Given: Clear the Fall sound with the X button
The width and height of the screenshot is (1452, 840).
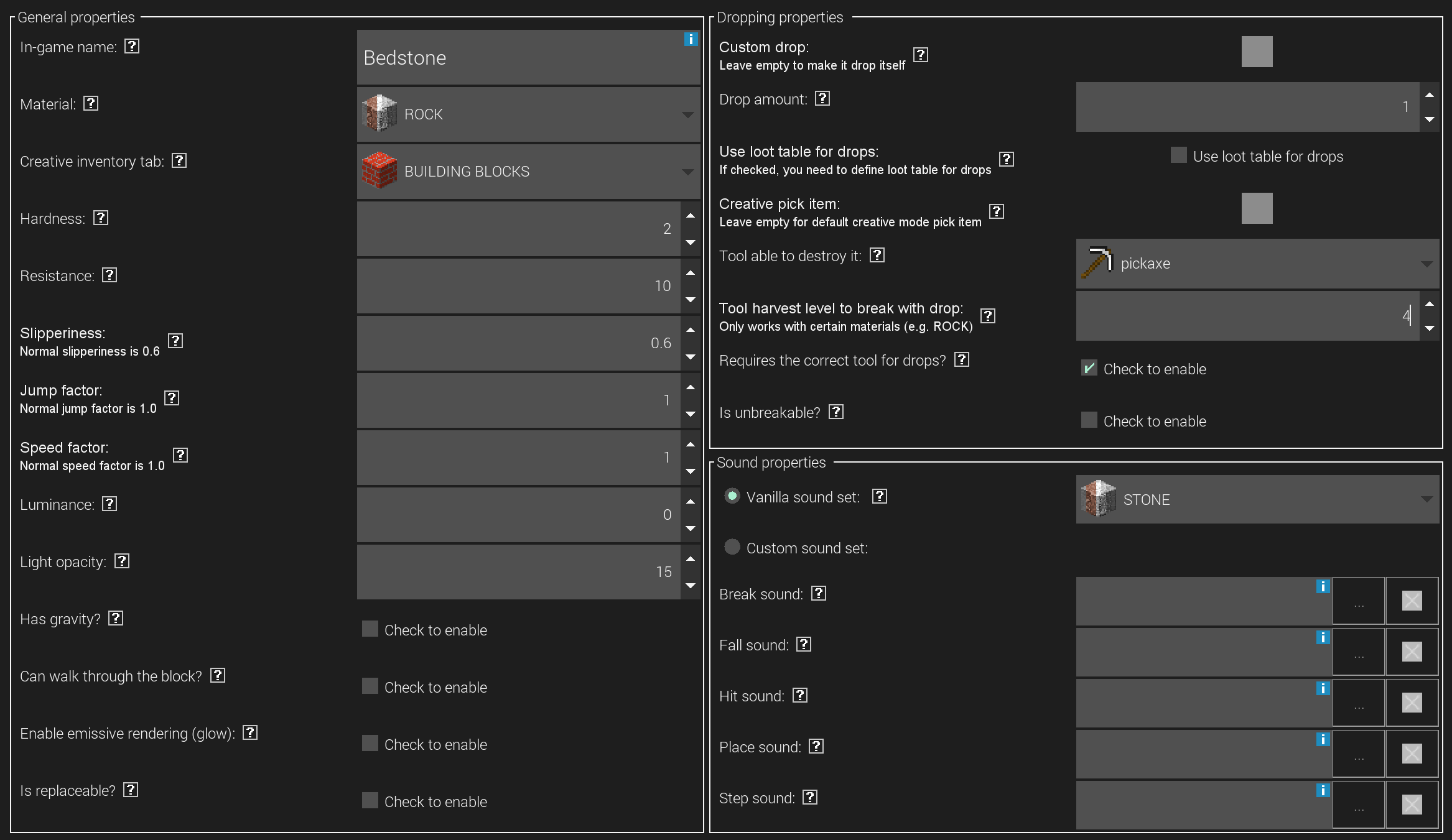Looking at the screenshot, I should pyautogui.click(x=1412, y=652).
